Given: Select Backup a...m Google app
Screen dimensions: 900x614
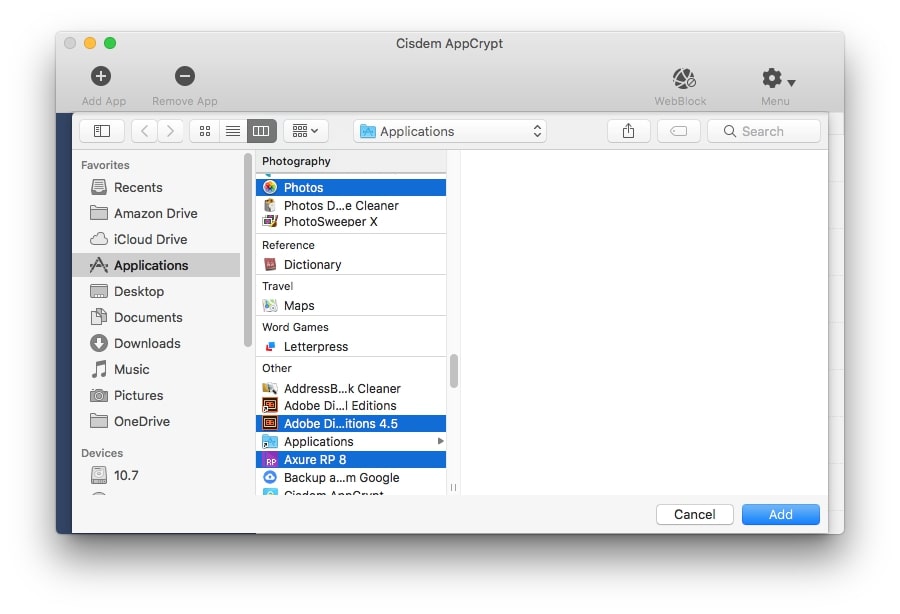Looking at the screenshot, I should click(x=351, y=477).
